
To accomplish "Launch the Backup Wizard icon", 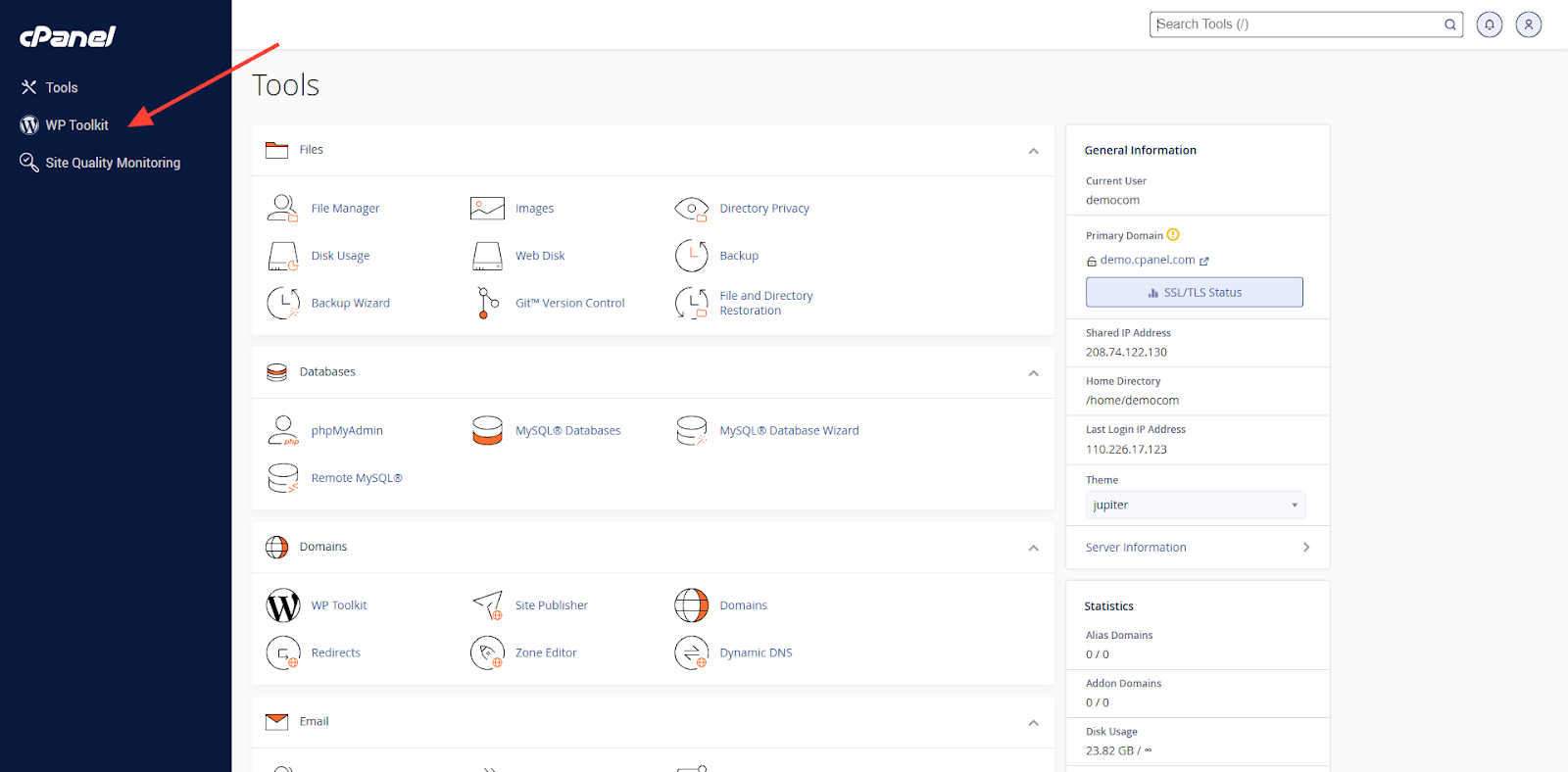I will coord(283,303).
